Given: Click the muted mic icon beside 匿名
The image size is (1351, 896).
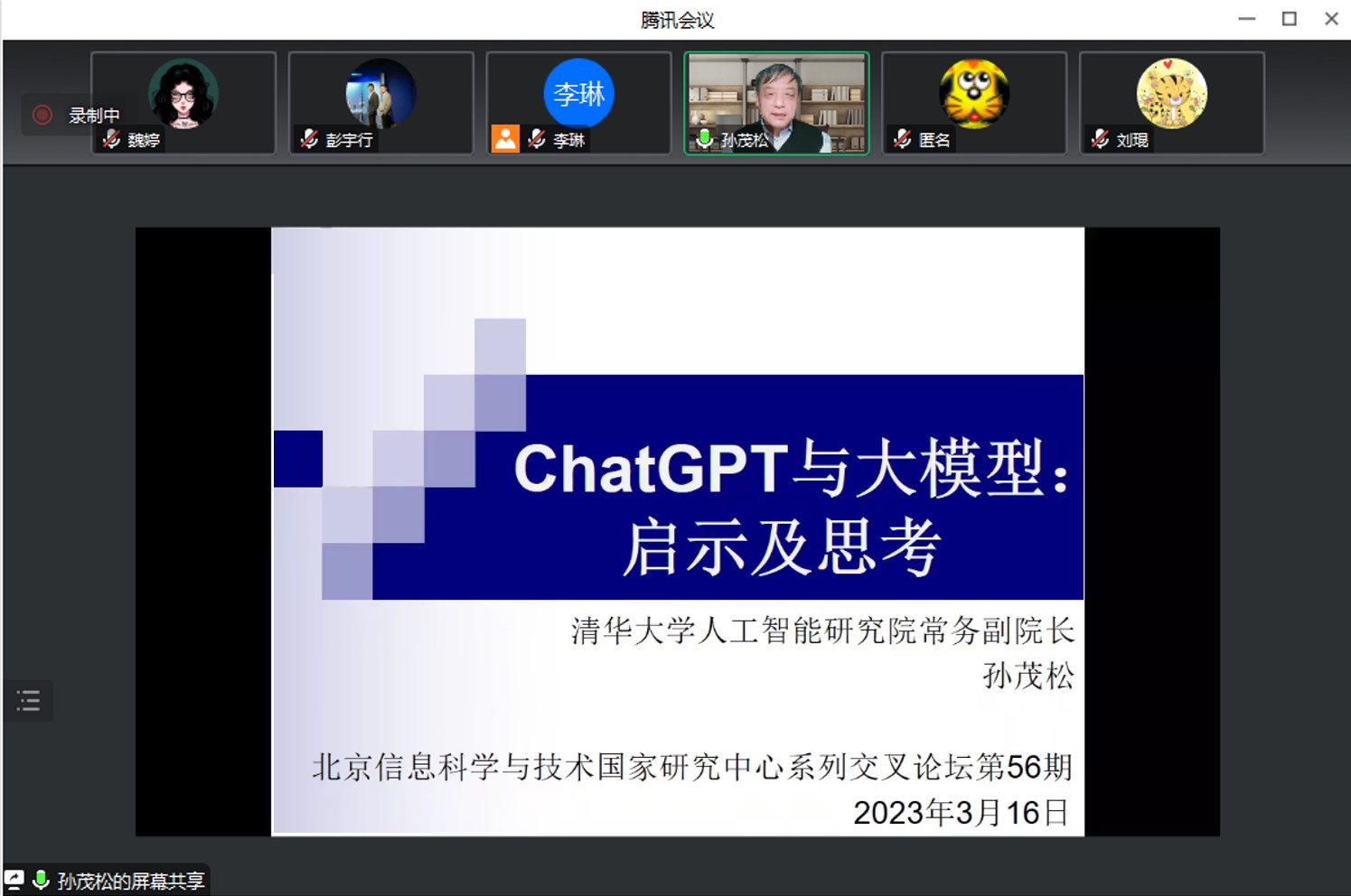Looking at the screenshot, I should (902, 139).
